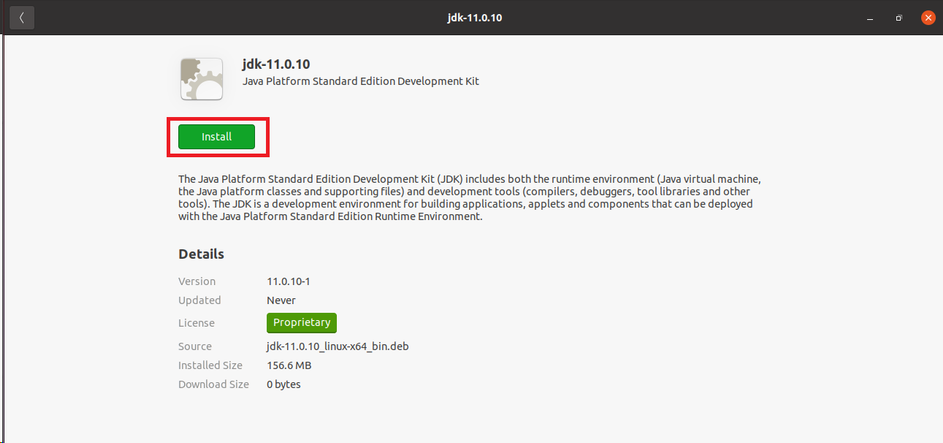
Task: Go back using the header back arrow
Action: [x=22, y=18]
